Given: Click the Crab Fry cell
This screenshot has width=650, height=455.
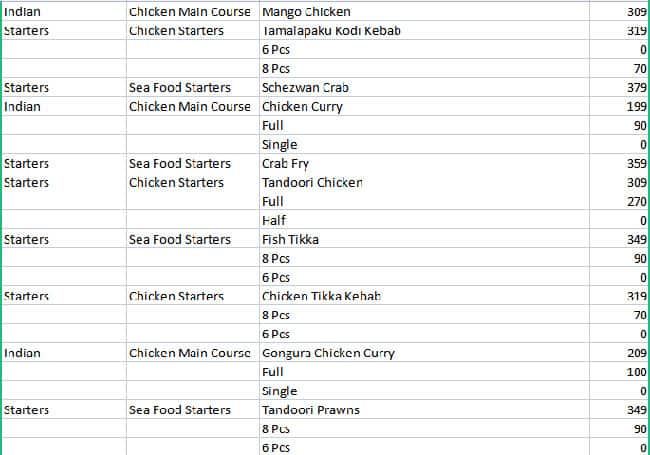Looking at the screenshot, I should click(286, 164).
